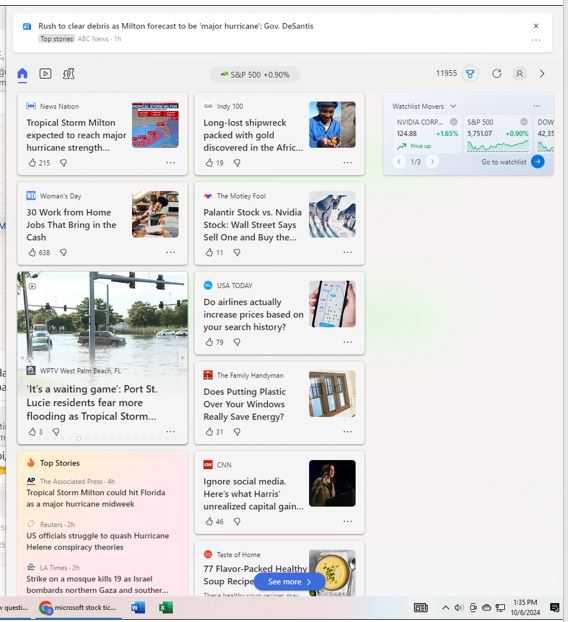Screen dimensions: 568x622
Task: Open Microsoft Rewards trophy icon
Action: [x=470, y=74]
